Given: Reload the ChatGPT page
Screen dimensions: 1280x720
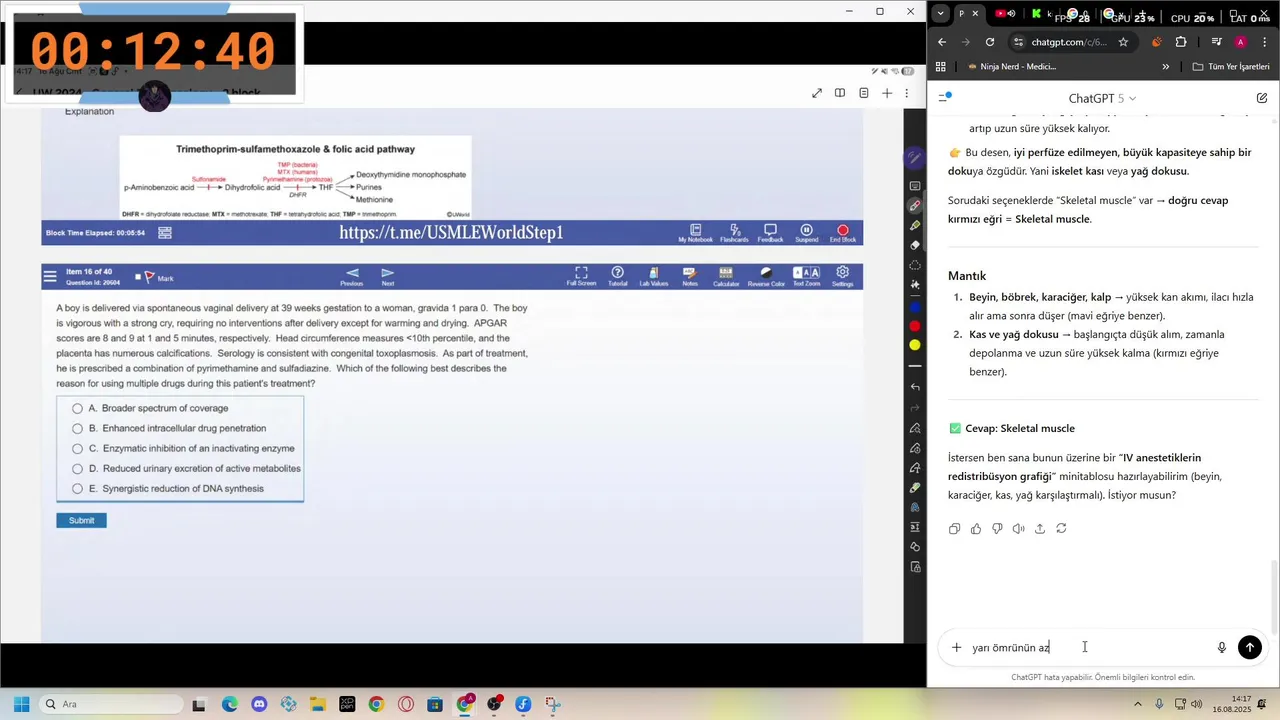Looking at the screenshot, I should pyautogui.click(x=990, y=42).
